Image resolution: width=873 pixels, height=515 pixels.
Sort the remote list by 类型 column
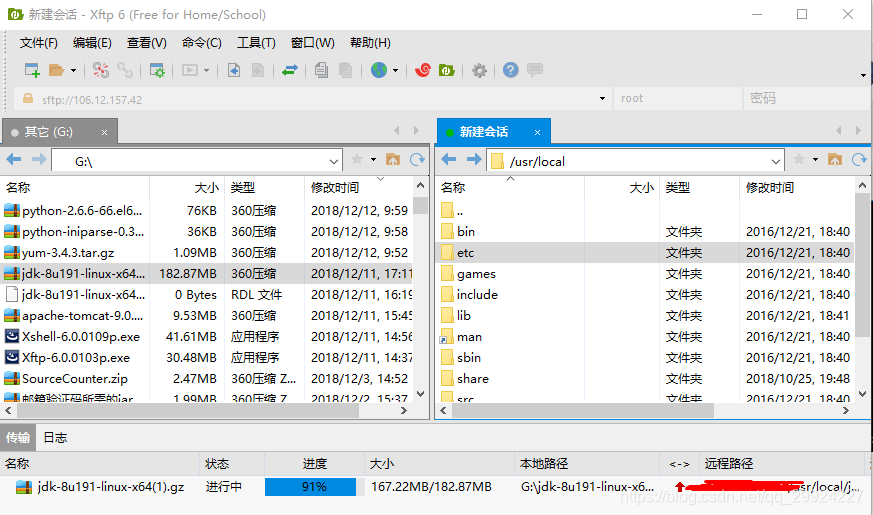(699, 188)
